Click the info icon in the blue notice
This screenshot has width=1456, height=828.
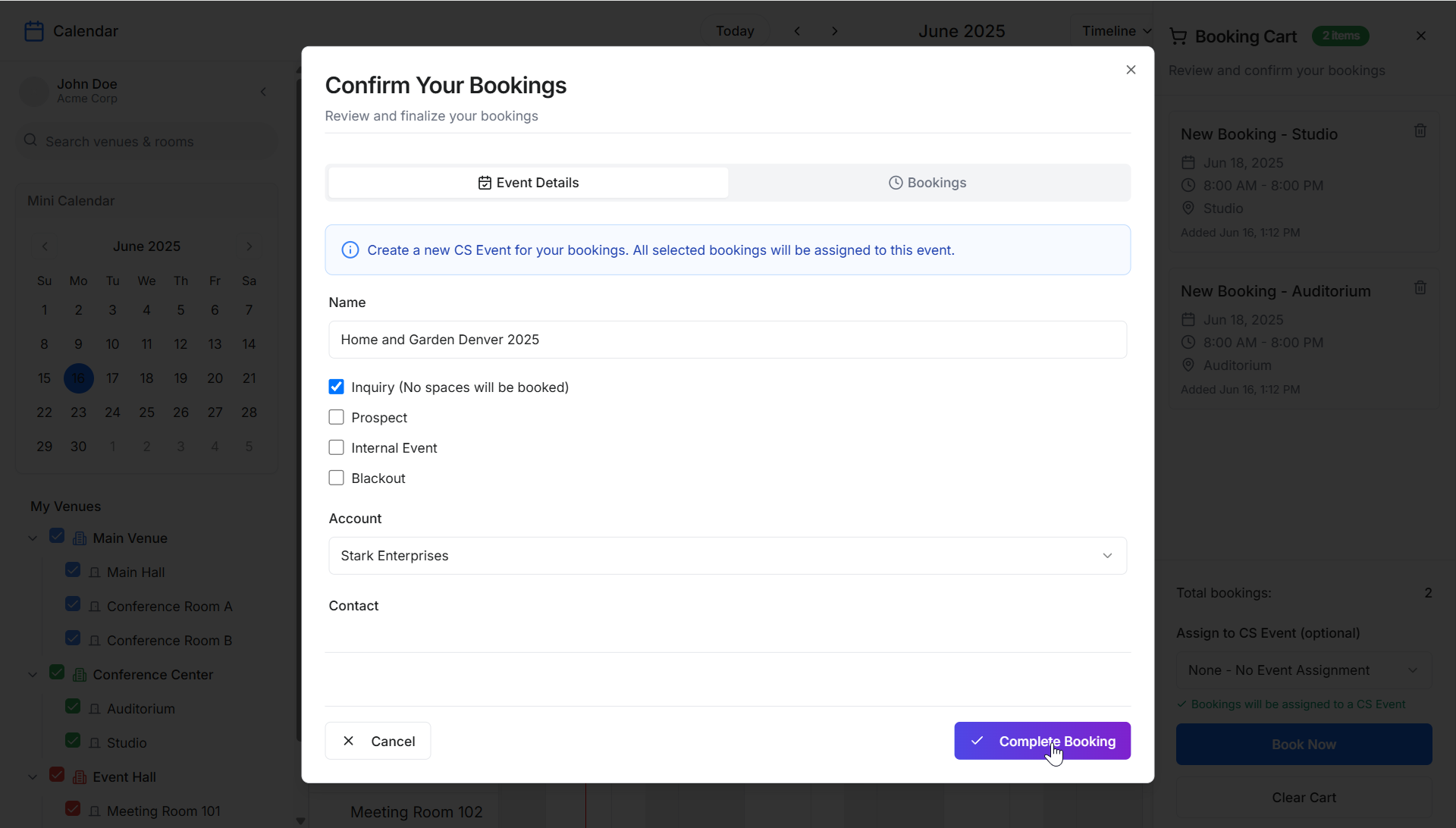click(350, 250)
